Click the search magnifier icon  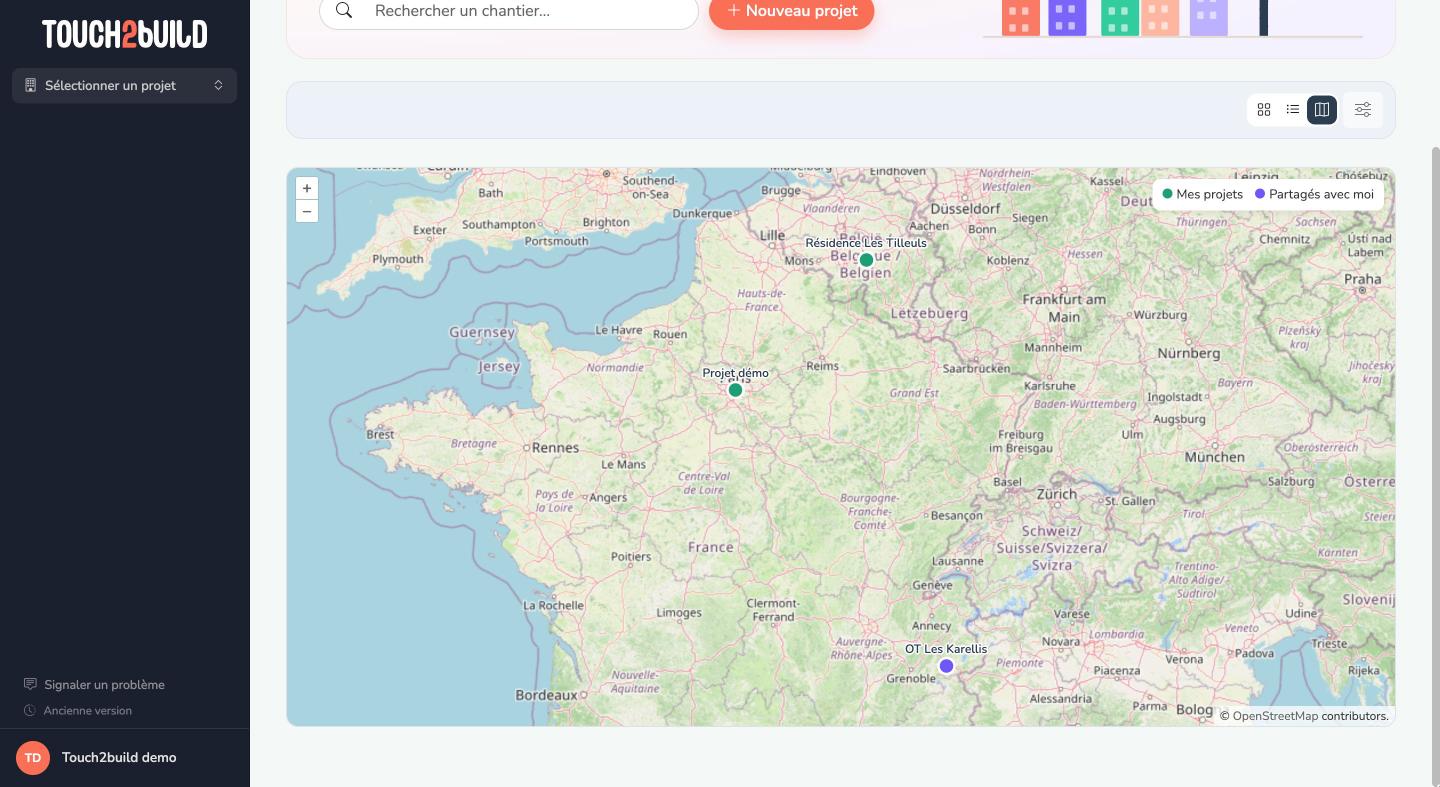tap(344, 11)
